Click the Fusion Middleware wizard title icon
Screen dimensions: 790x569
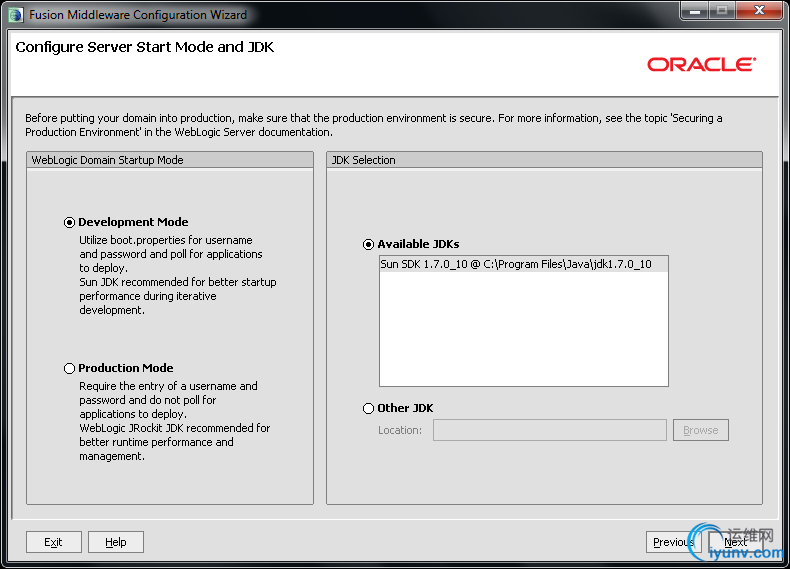(x=16, y=15)
